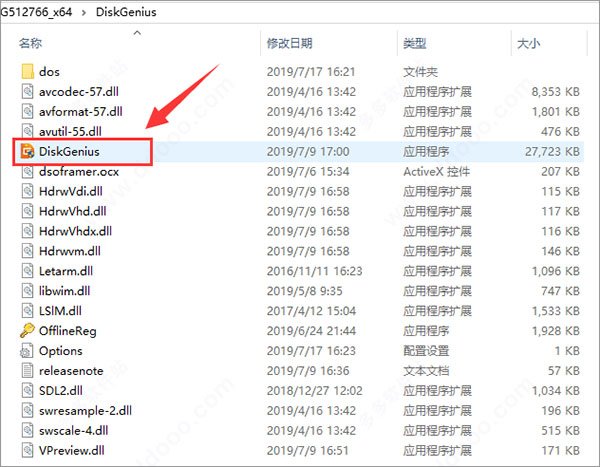Select the file name avutil-55.dll
The width and height of the screenshot is (600, 467).
click(x=70, y=131)
